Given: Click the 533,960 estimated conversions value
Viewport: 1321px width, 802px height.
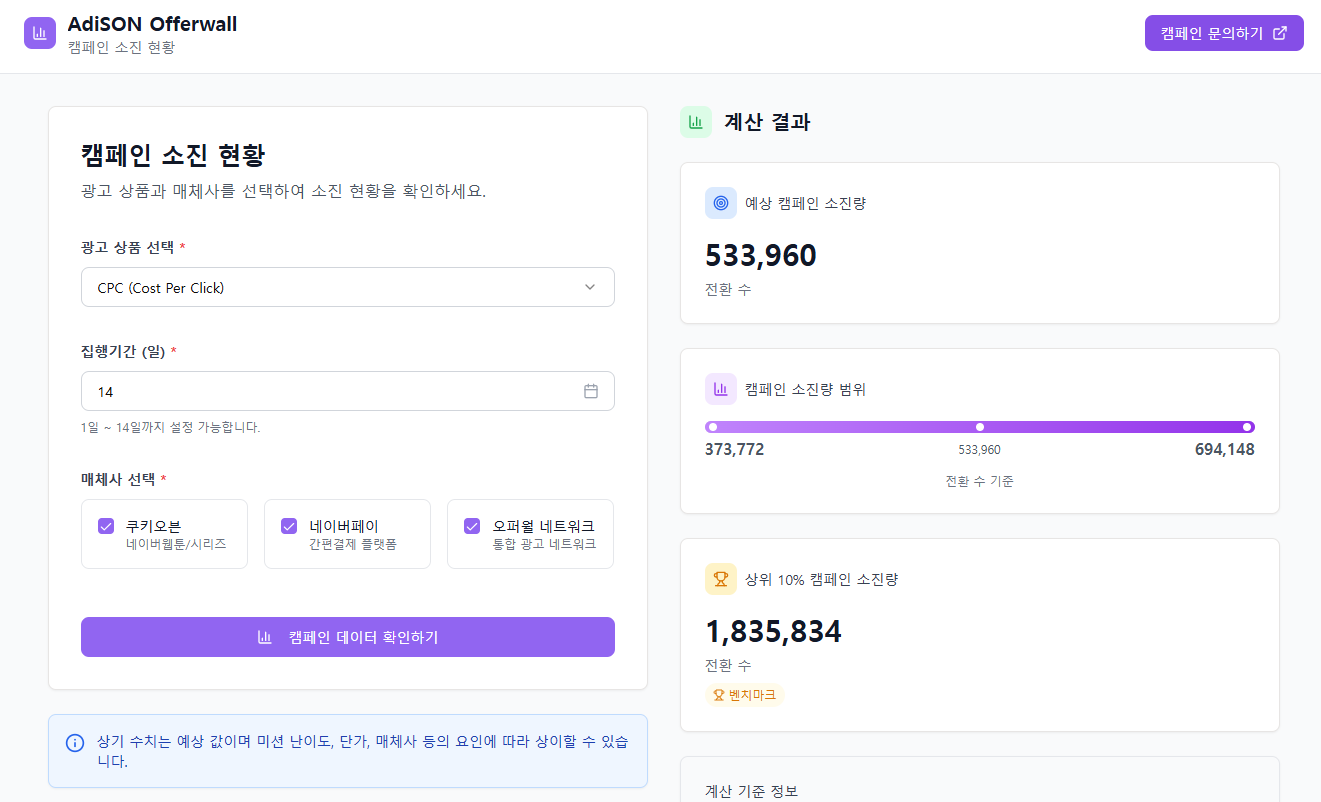Looking at the screenshot, I should coord(761,256).
